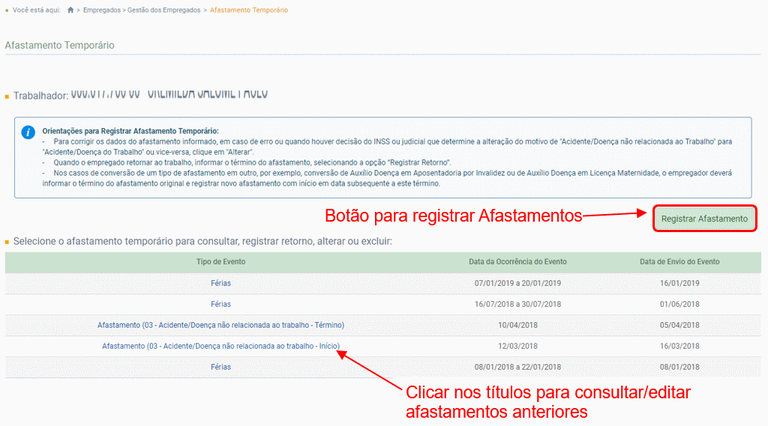Open the Afastamento 03 Término event link
This screenshot has height=426, width=768.
click(x=221, y=325)
